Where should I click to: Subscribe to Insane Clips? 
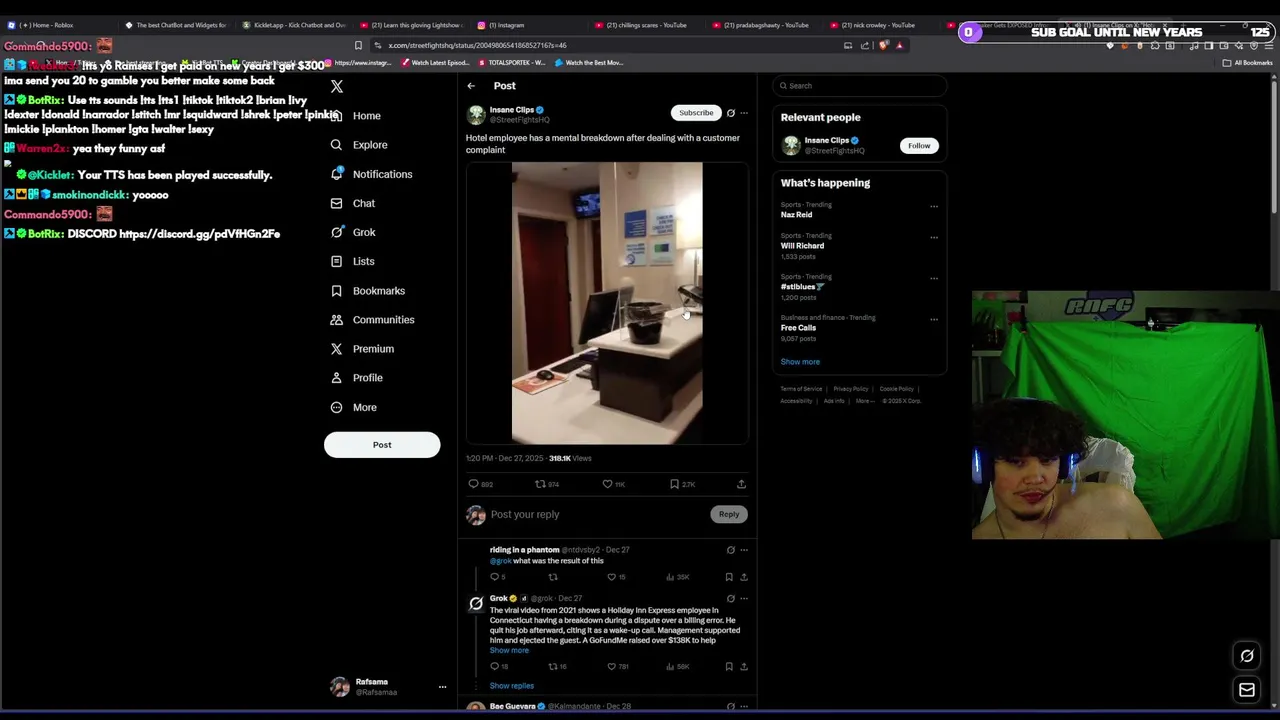(696, 113)
